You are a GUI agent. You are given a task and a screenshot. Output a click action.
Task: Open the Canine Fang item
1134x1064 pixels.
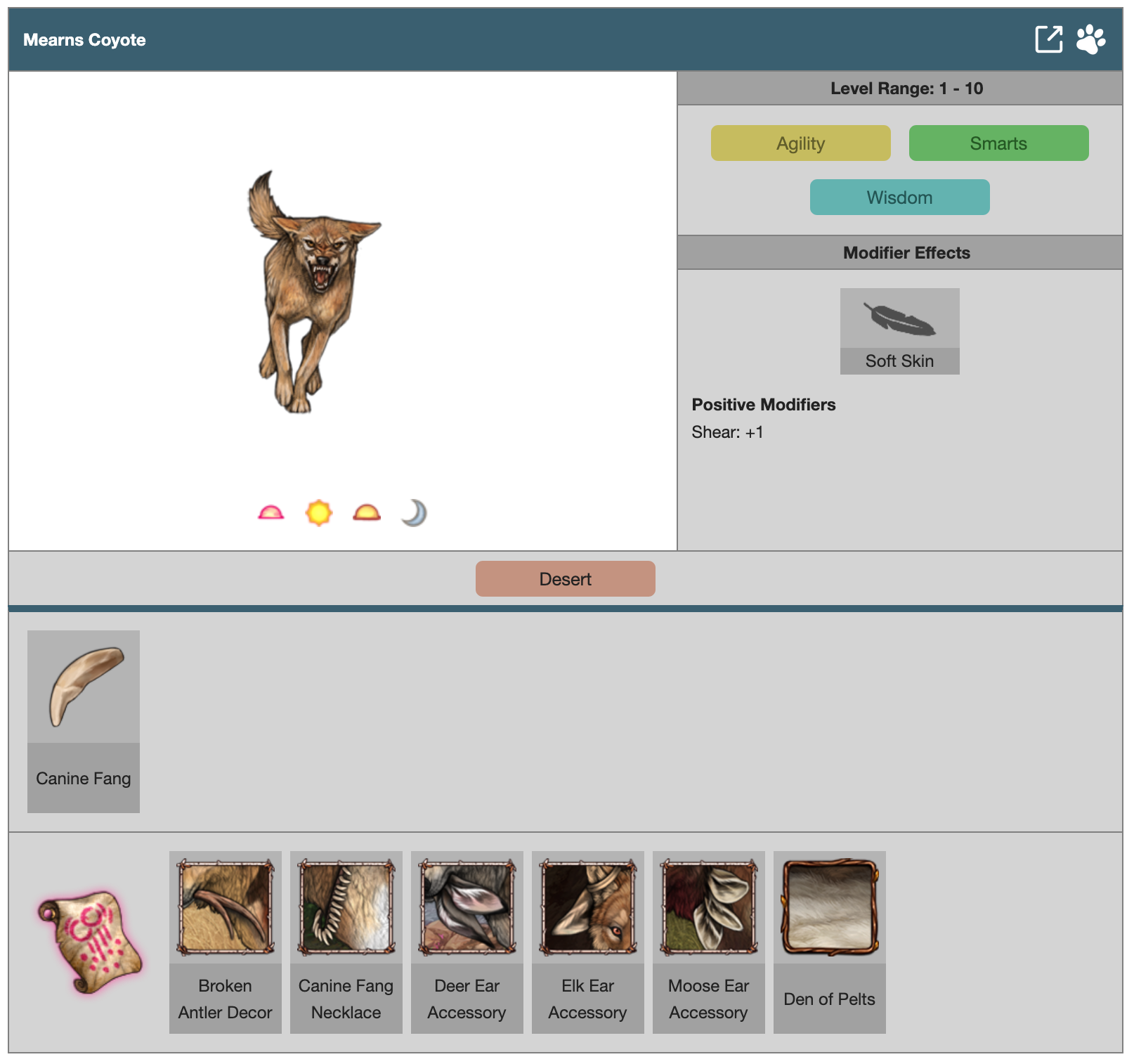tap(84, 720)
